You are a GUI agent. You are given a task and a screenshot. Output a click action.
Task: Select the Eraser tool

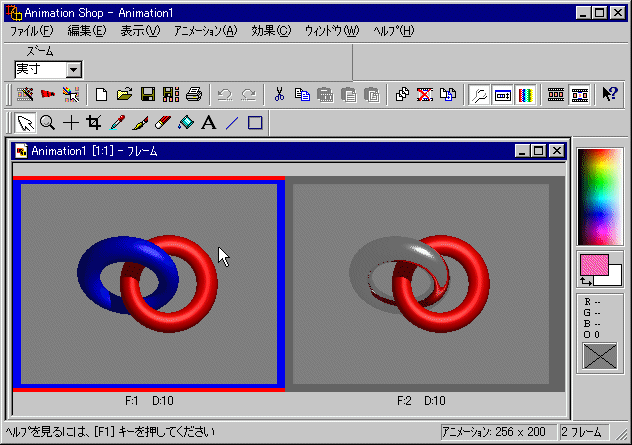163,123
